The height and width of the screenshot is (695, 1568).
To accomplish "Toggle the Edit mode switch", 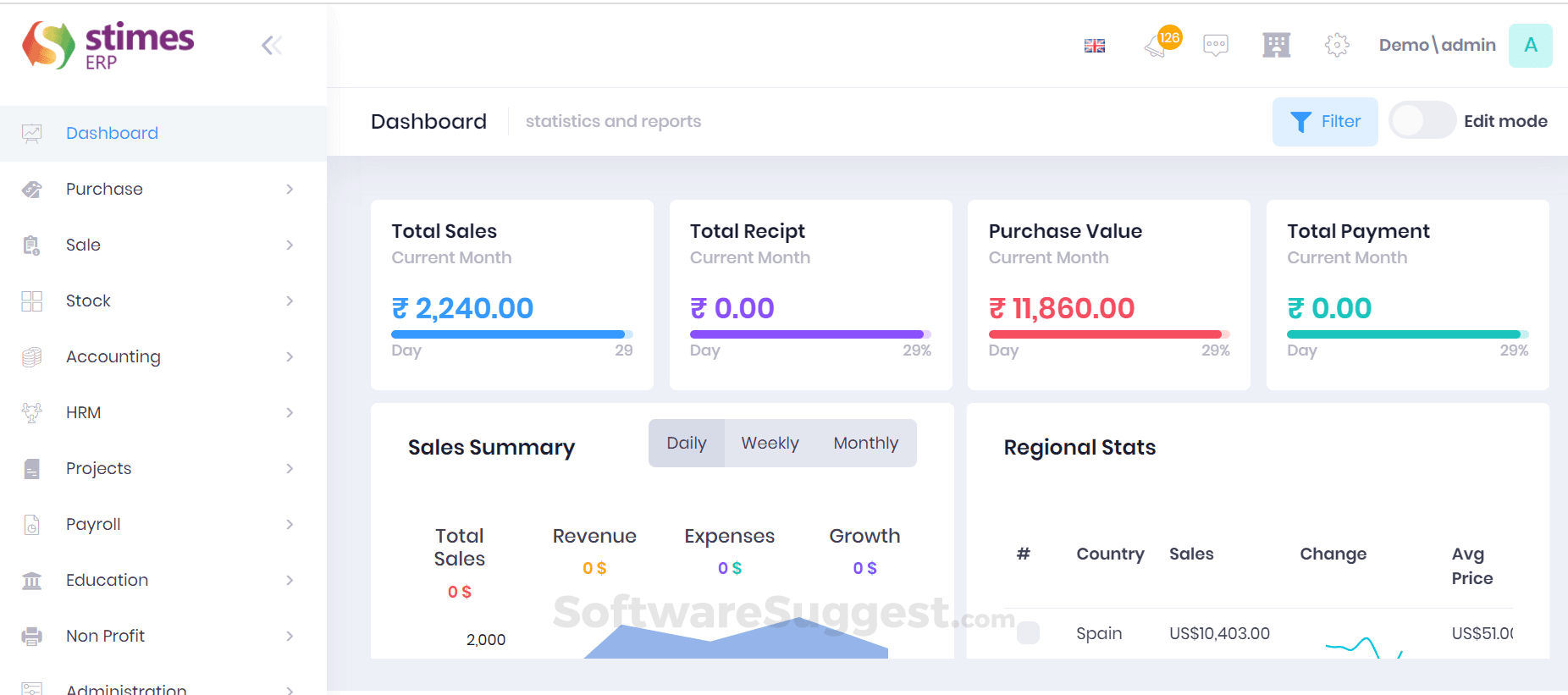I will 1422,121.
